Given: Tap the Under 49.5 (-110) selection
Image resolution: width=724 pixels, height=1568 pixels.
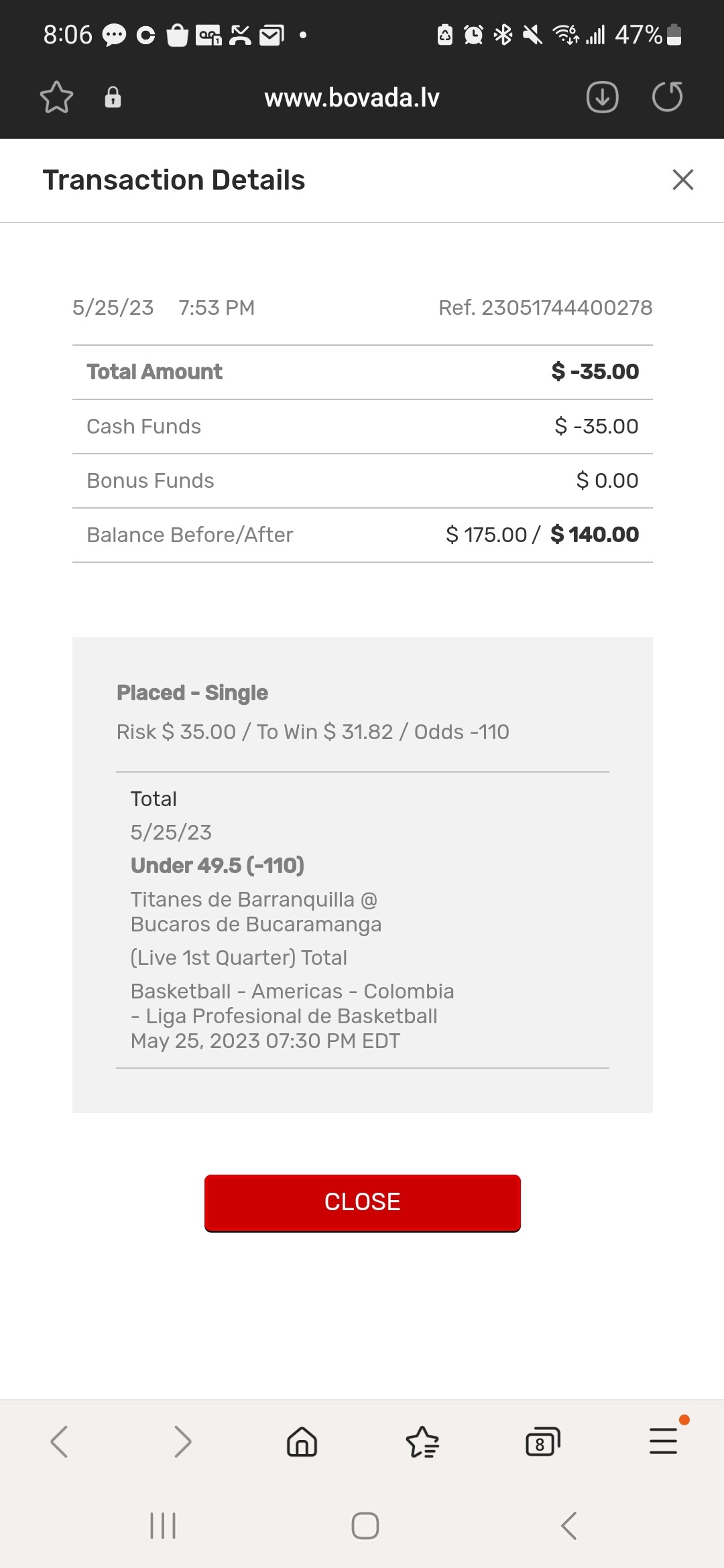Looking at the screenshot, I should click(217, 865).
